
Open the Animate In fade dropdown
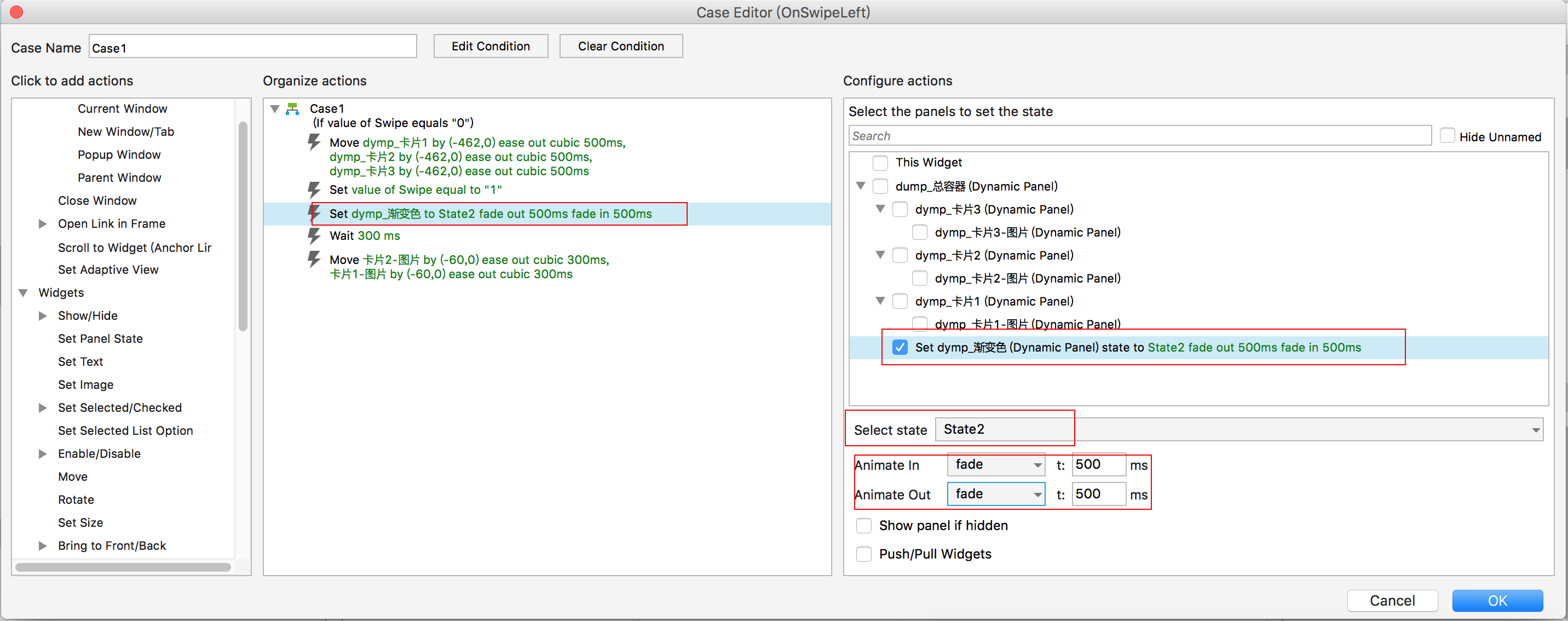click(996, 464)
